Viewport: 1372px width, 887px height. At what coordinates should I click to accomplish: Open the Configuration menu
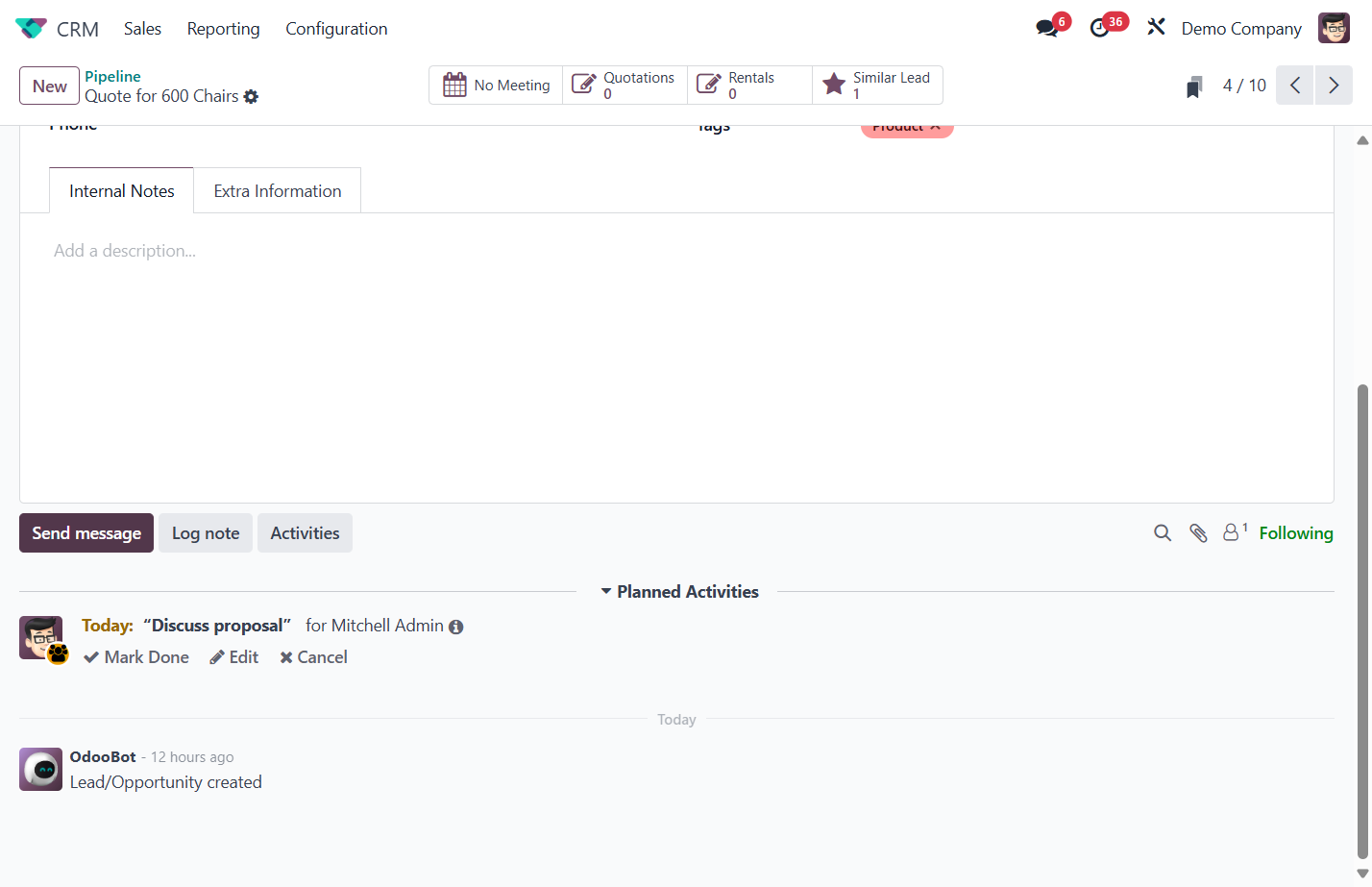(336, 29)
